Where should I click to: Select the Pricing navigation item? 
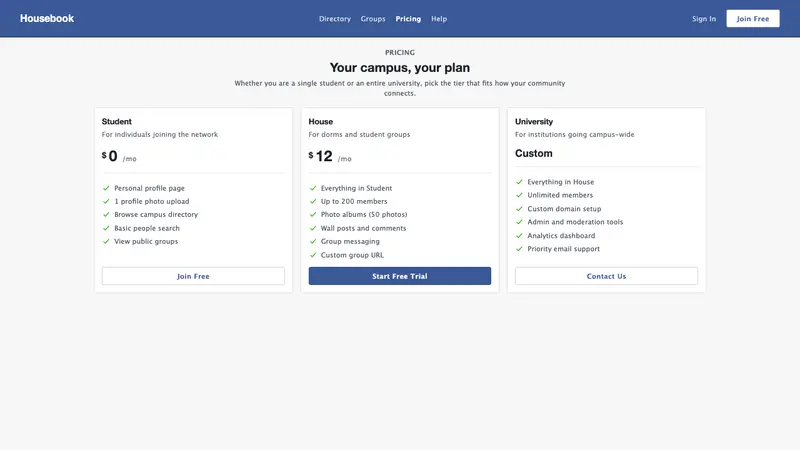pos(408,19)
